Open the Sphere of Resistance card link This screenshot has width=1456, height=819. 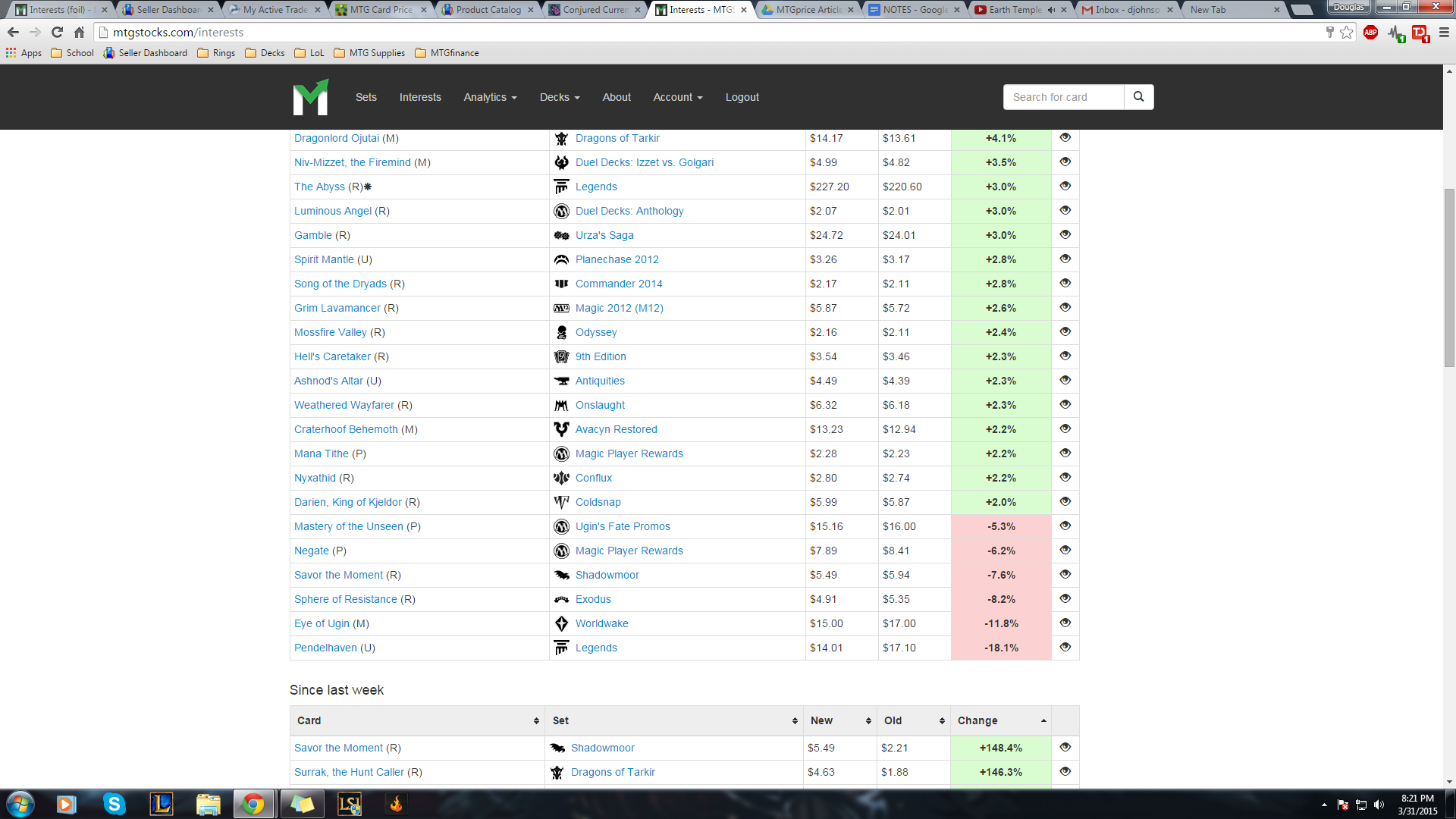pyautogui.click(x=346, y=599)
